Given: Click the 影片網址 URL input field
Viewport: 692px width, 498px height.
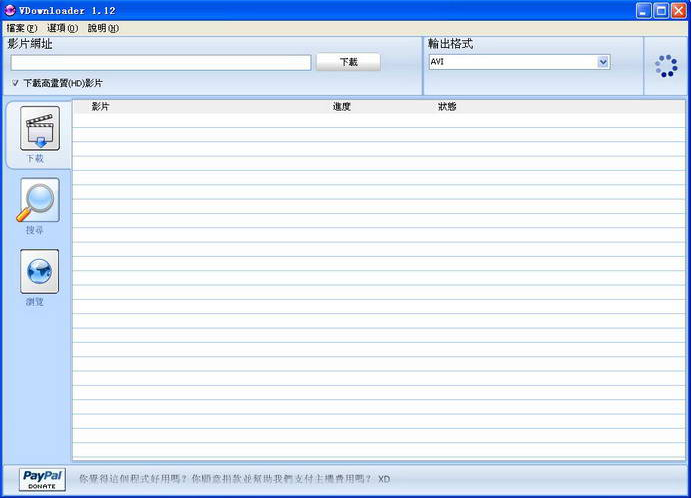Looking at the screenshot, I should click(x=161, y=63).
